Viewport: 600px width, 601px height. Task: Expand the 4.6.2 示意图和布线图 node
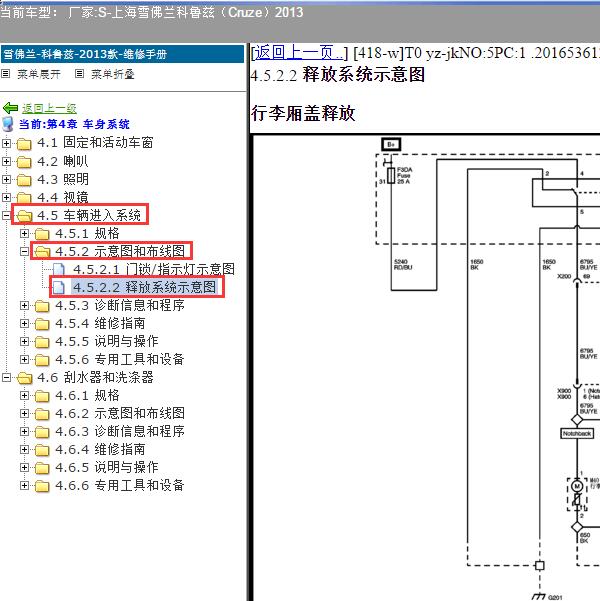point(24,414)
